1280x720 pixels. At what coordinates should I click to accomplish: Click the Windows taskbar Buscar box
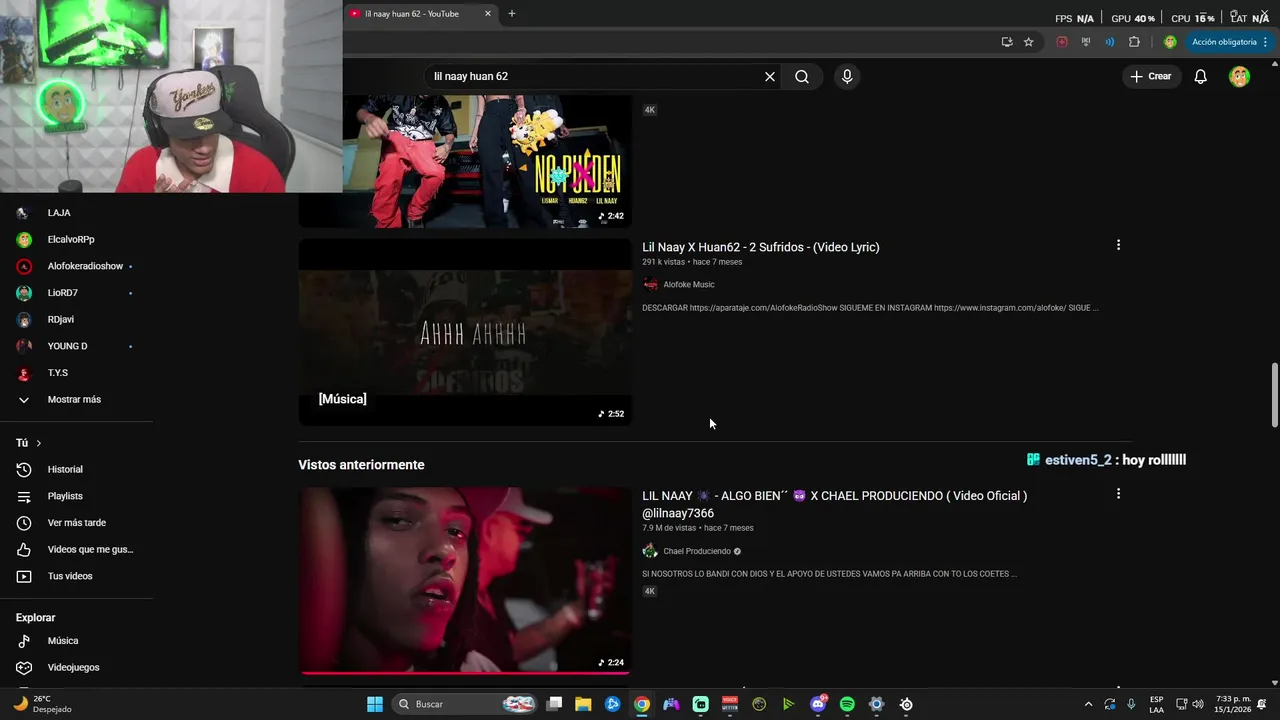[465, 704]
